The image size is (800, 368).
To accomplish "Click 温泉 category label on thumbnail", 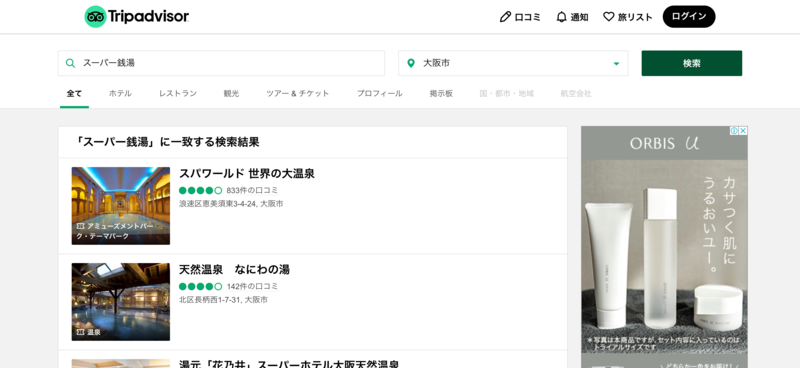I will [89, 332].
